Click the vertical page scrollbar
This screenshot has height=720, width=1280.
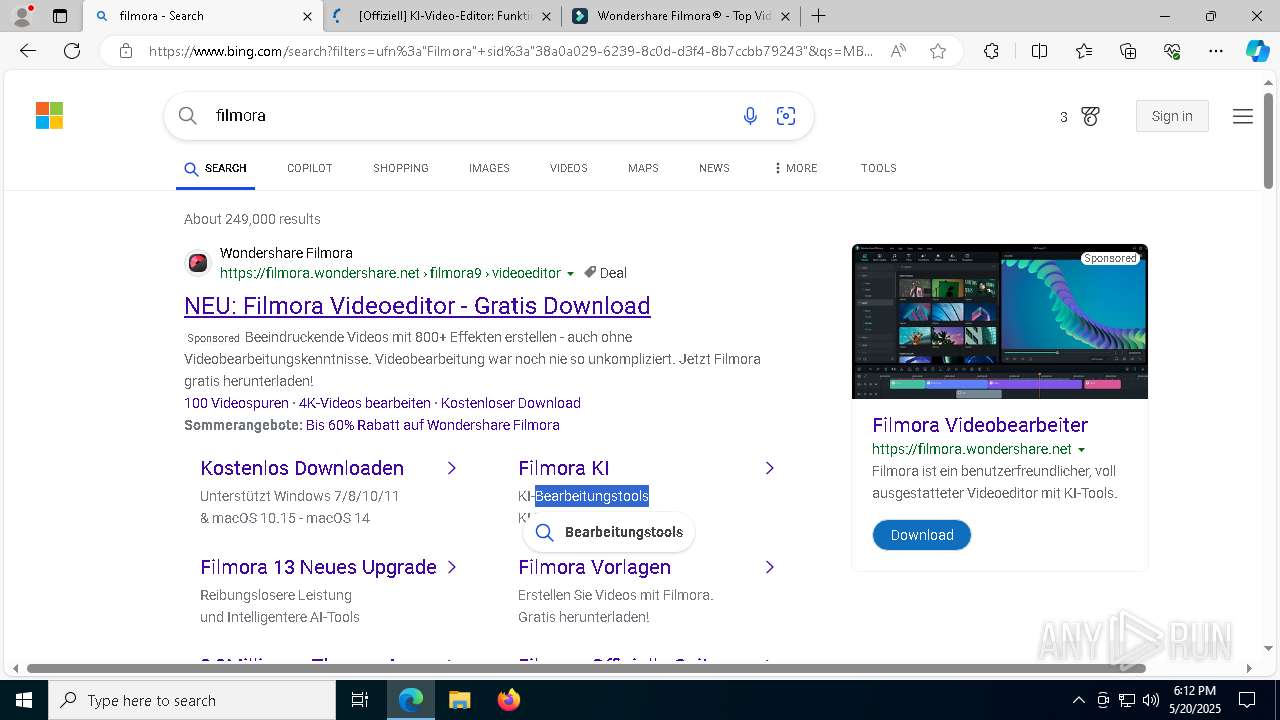tap(1268, 140)
